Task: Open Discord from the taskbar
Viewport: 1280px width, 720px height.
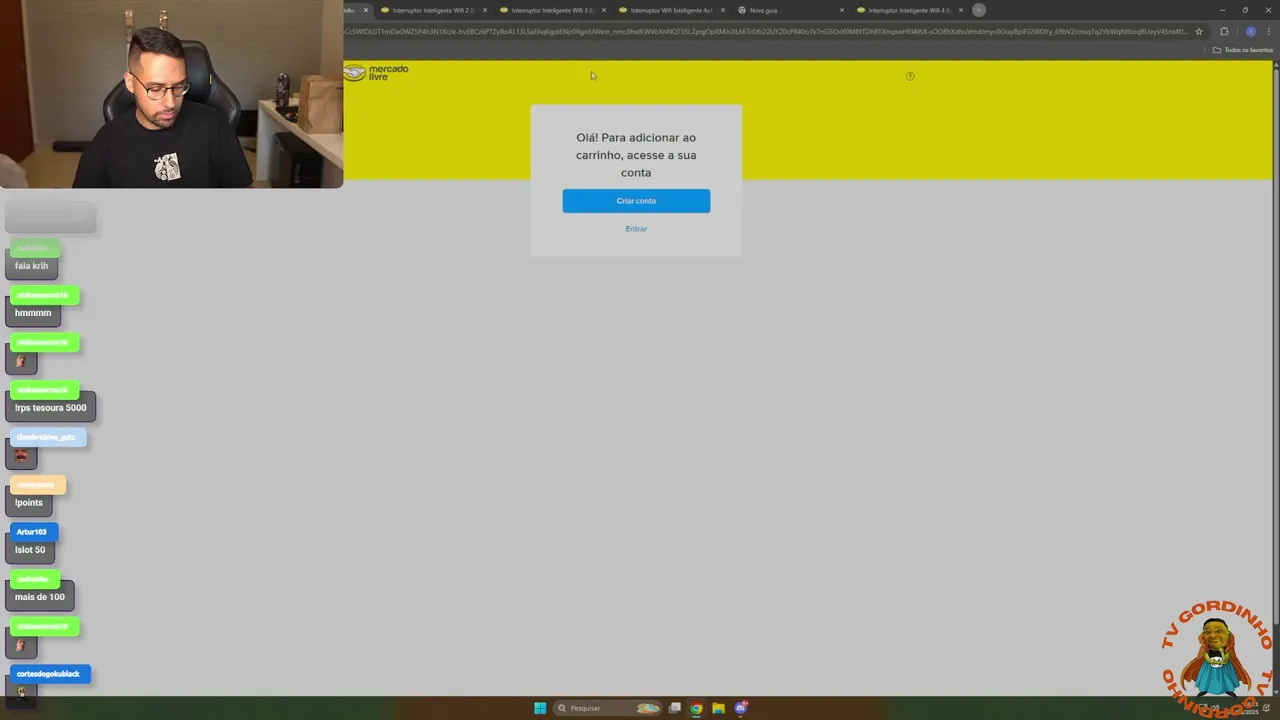Action: [741, 708]
